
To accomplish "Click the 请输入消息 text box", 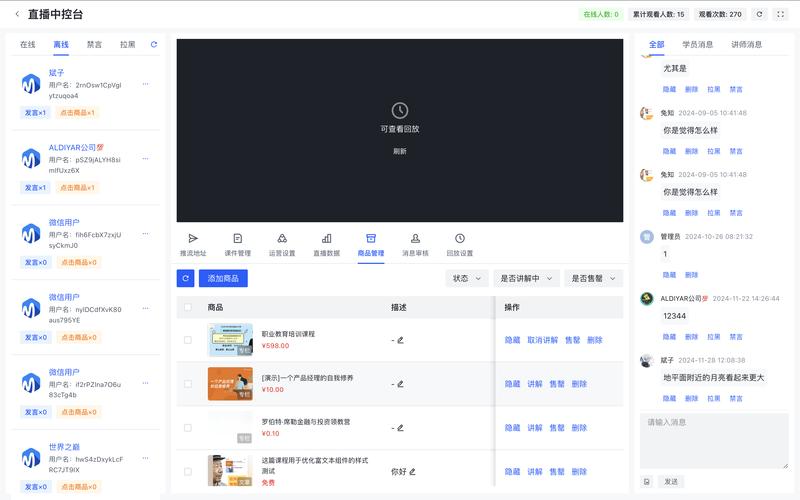I will 714,440.
